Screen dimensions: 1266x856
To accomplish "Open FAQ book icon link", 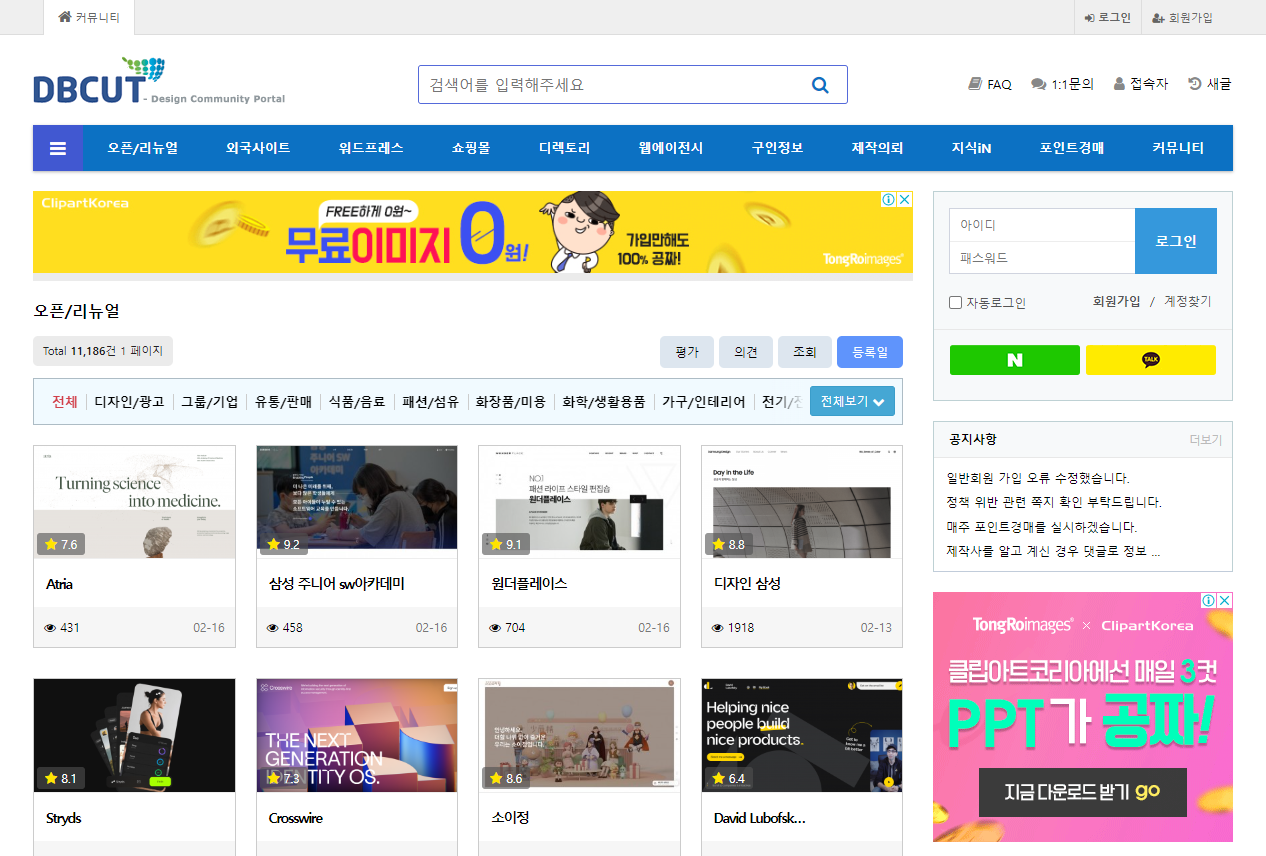I will [990, 84].
